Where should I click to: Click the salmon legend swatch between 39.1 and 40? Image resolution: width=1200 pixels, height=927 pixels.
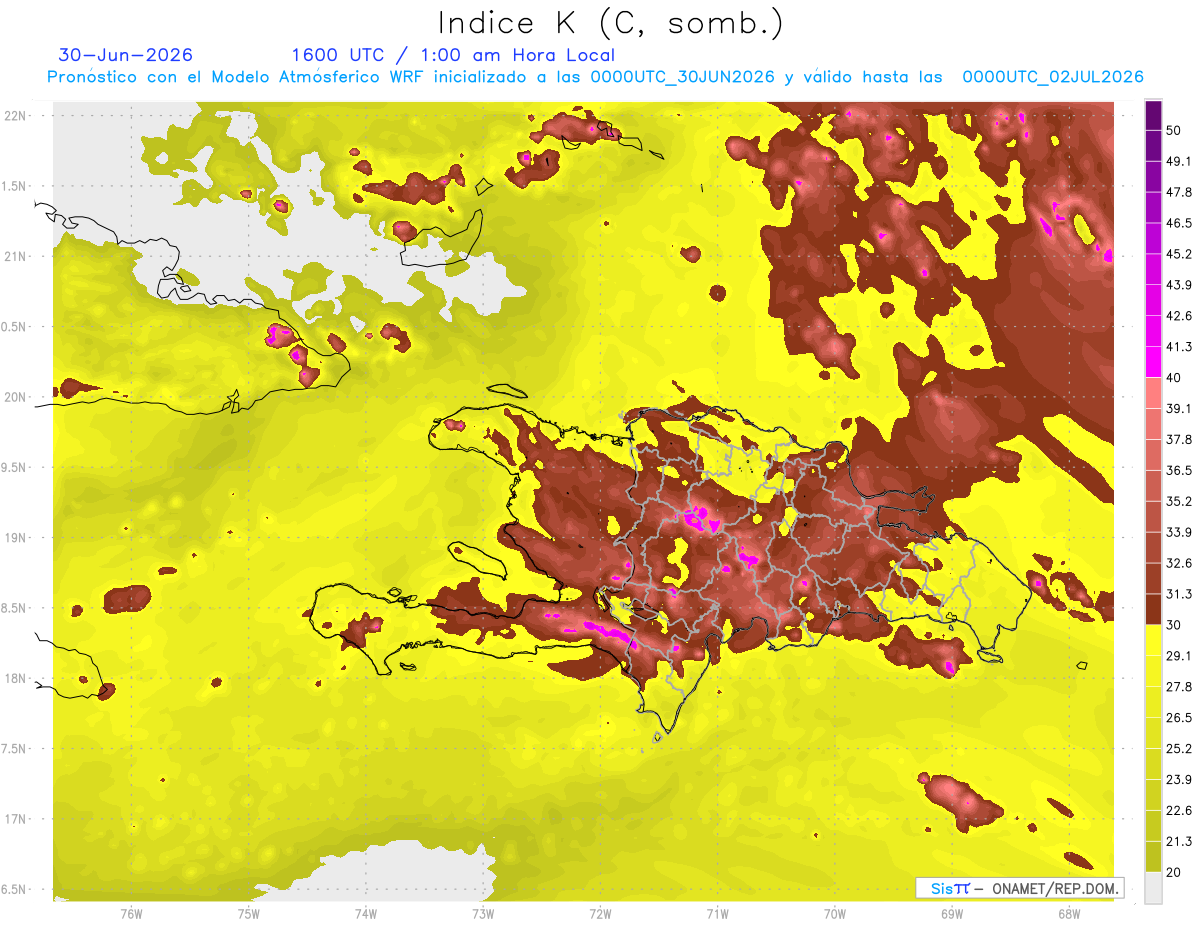(1153, 393)
